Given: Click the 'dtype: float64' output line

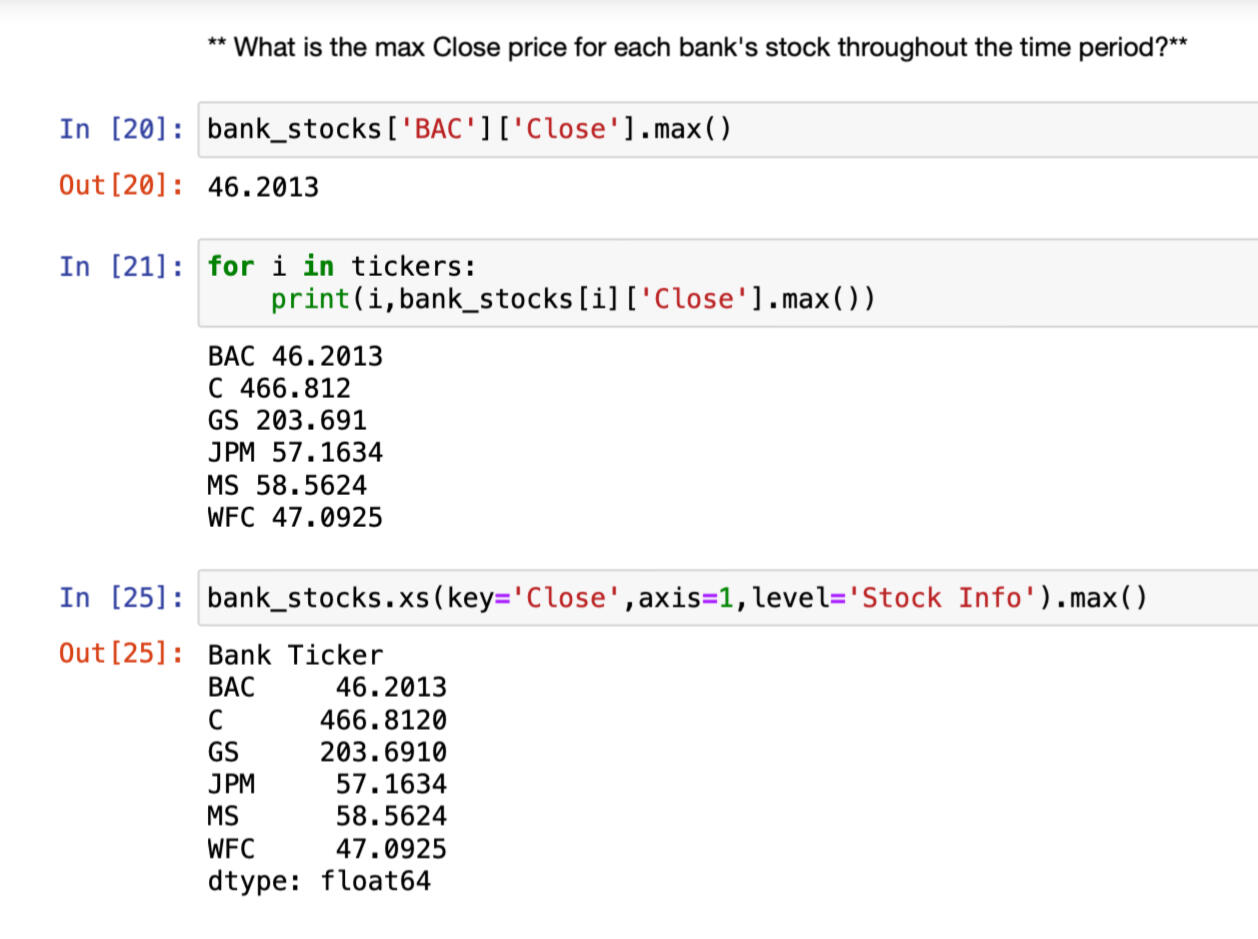Looking at the screenshot, I should [x=319, y=881].
